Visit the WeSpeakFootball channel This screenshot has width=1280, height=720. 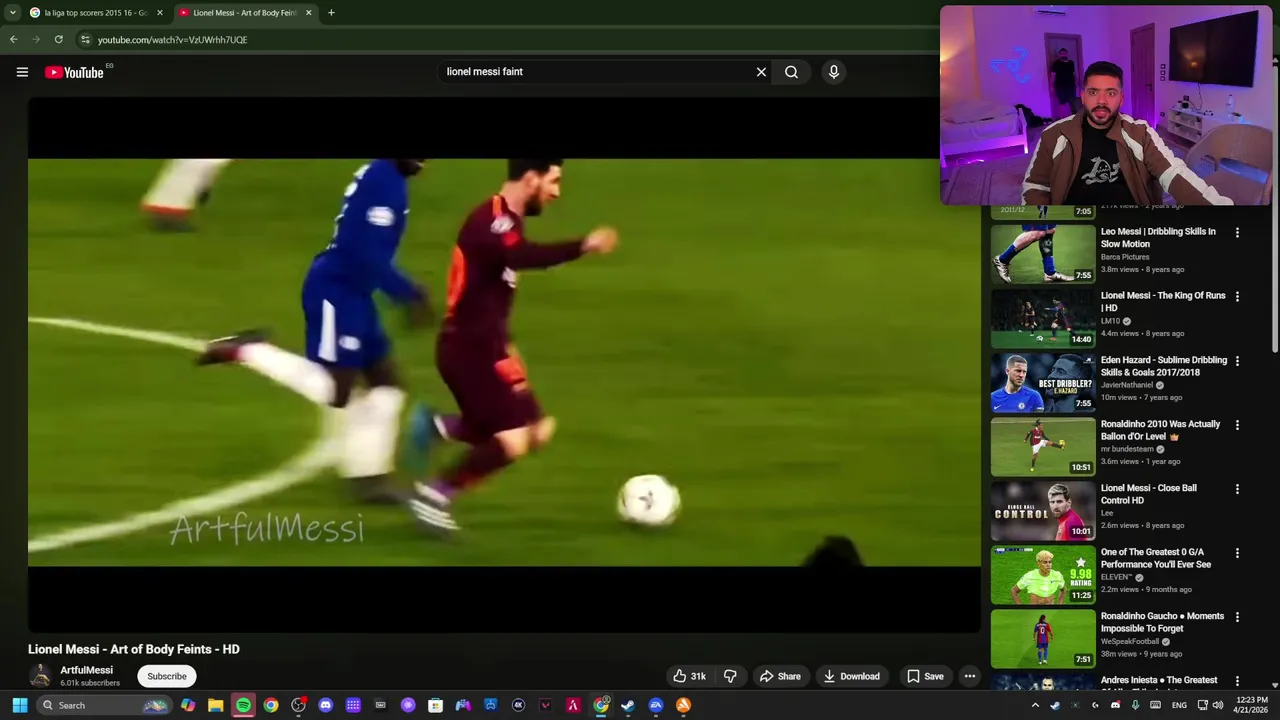1130,641
